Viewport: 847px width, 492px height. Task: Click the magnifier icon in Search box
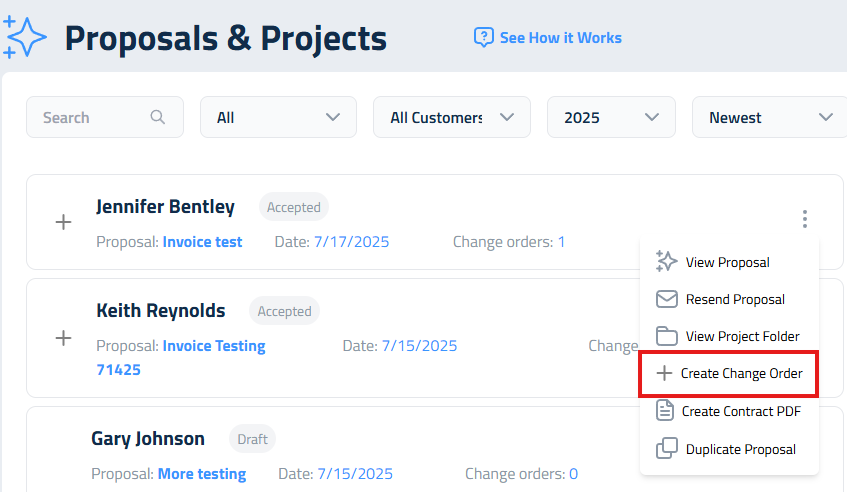[x=158, y=117]
